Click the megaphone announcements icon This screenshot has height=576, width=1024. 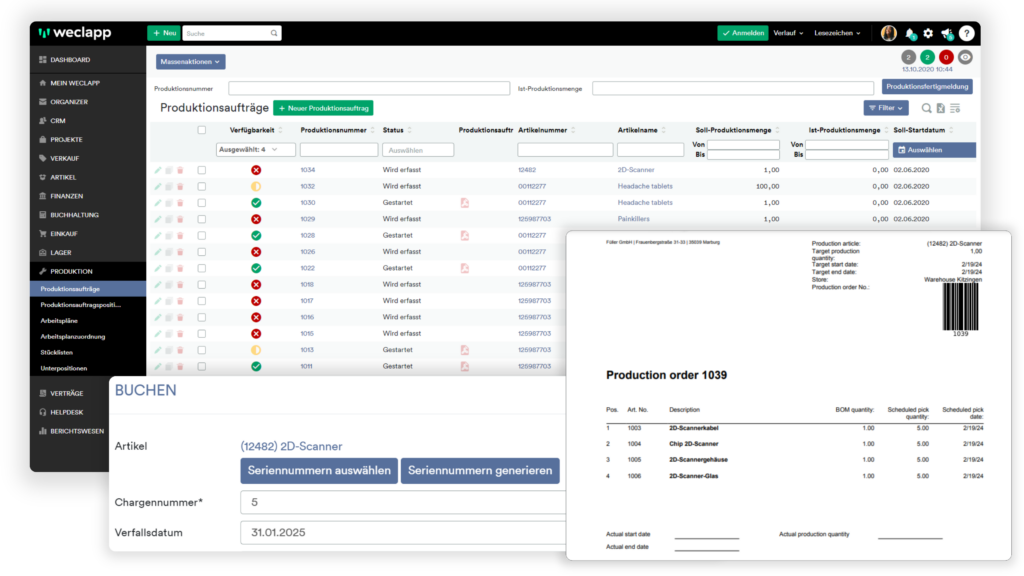(946, 33)
